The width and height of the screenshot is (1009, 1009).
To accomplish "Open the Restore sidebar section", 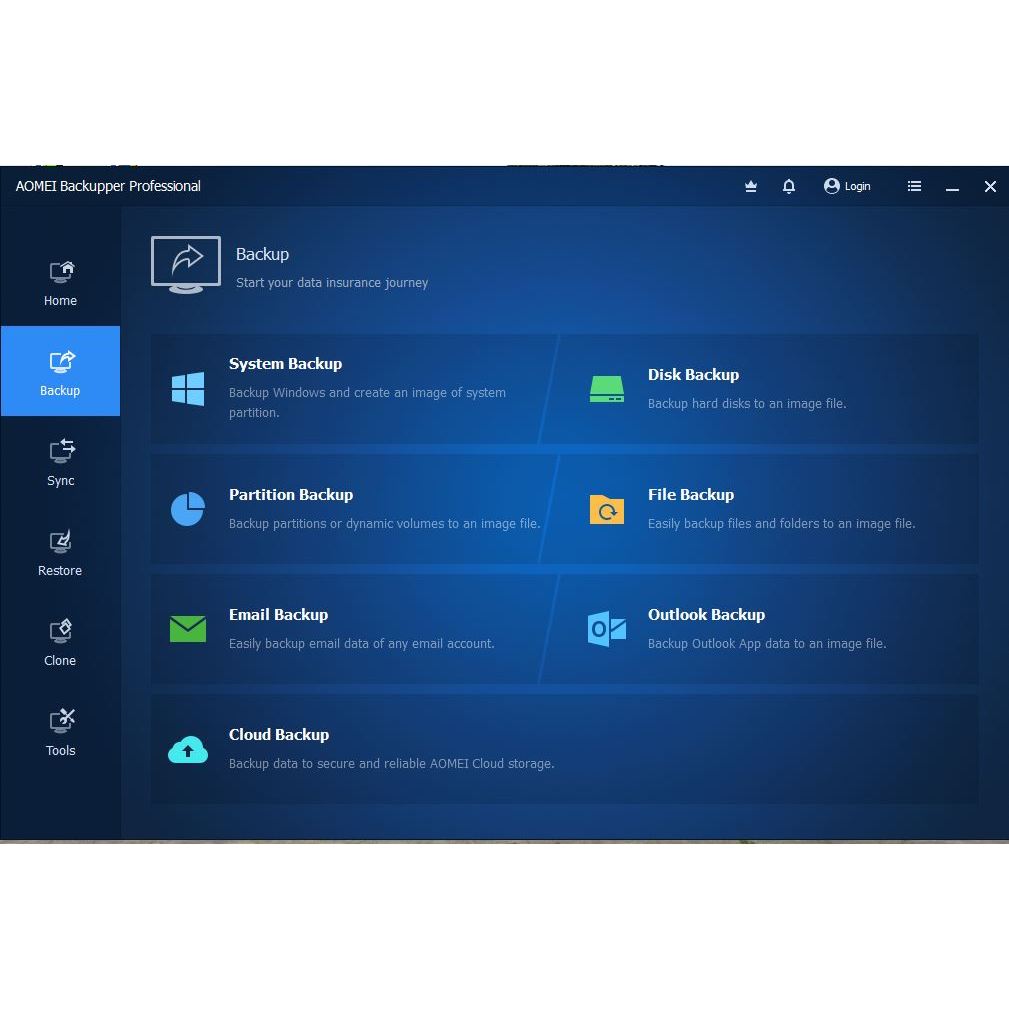I will [x=60, y=553].
